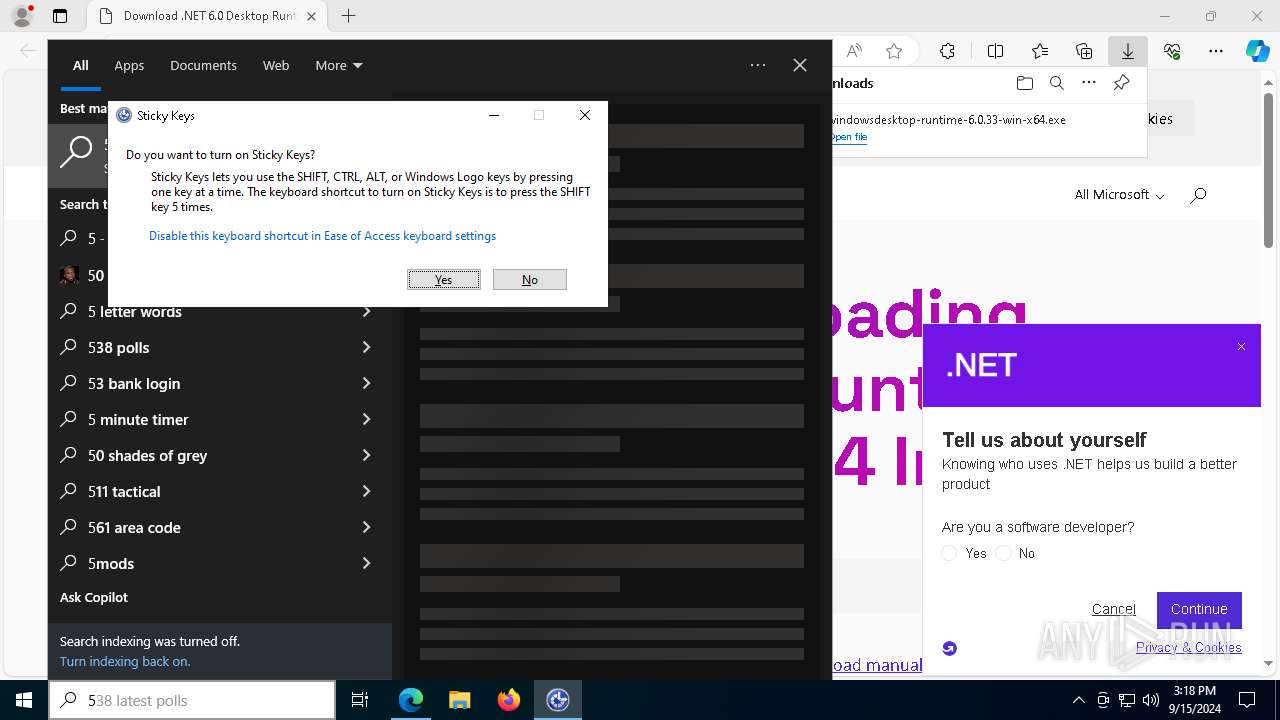Search downloads magnifier icon
Viewport: 1280px width, 720px height.
click(1056, 83)
